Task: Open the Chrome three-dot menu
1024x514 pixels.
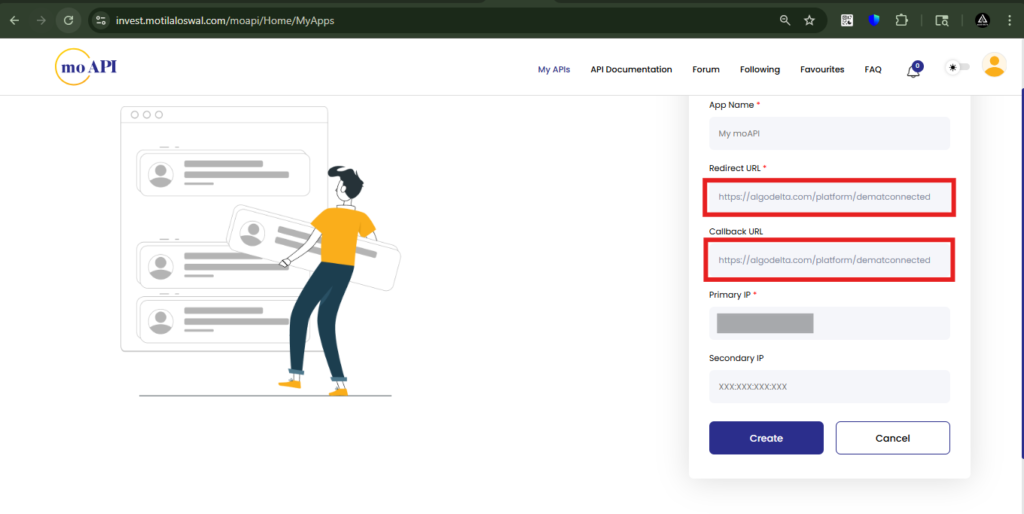Action: [1011, 20]
